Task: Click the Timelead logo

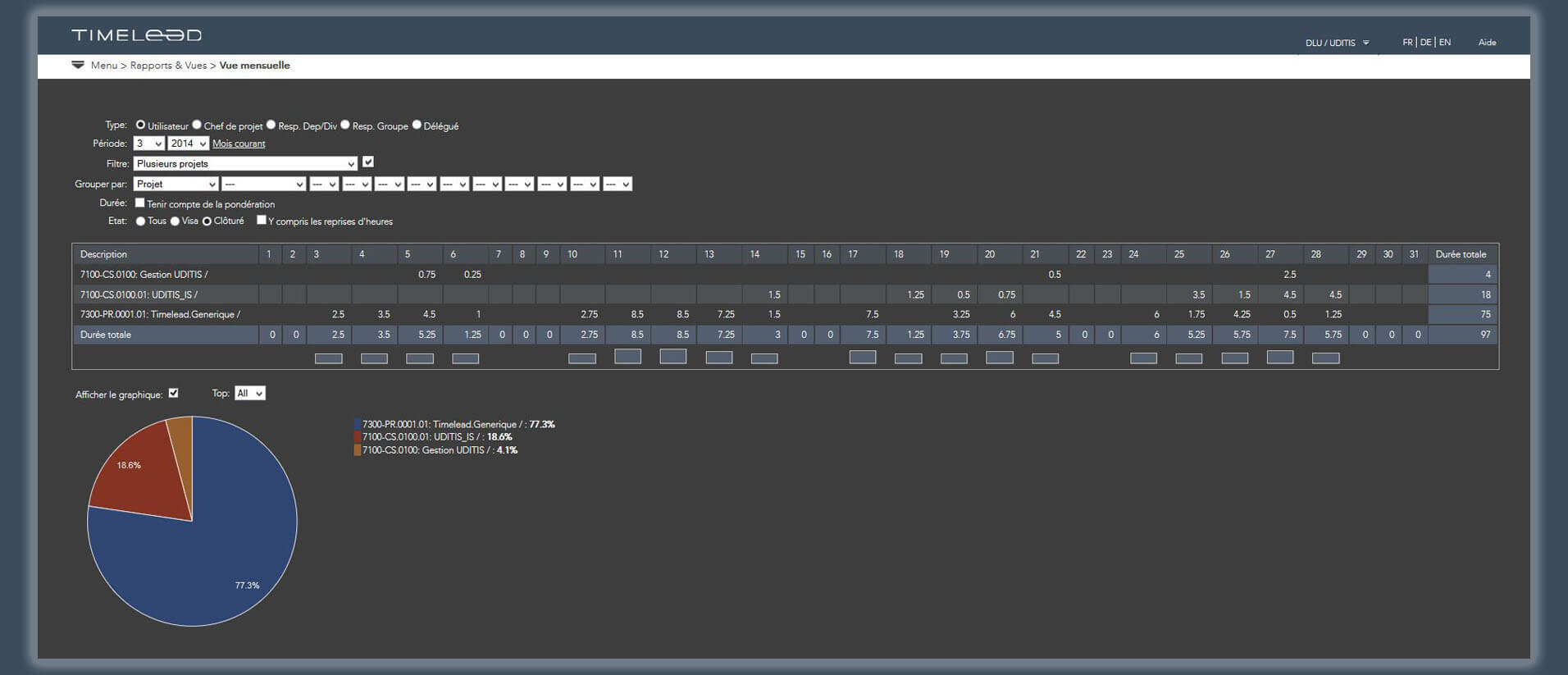Action: point(136,34)
